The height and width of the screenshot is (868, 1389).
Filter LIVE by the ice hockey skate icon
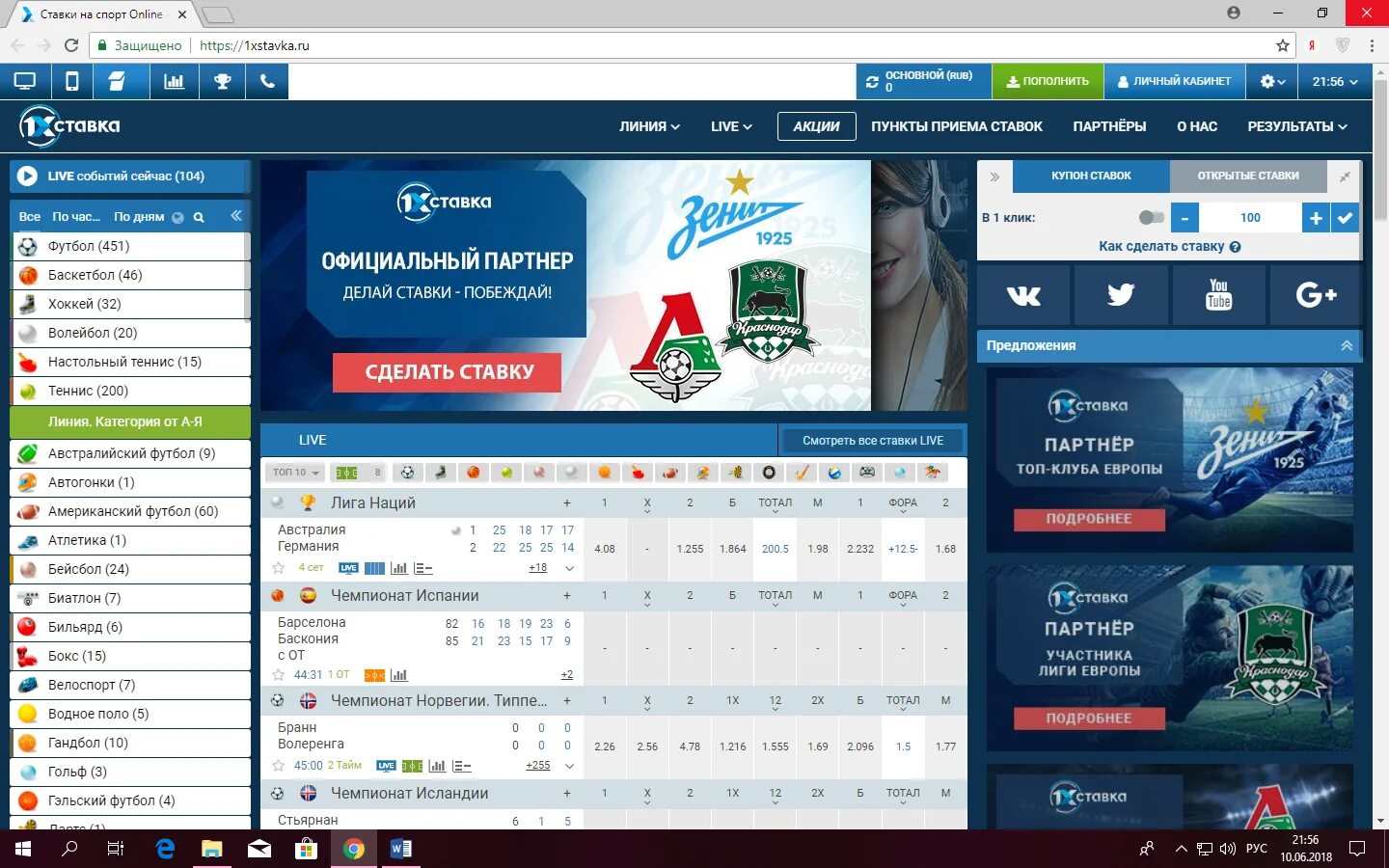click(441, 473)
